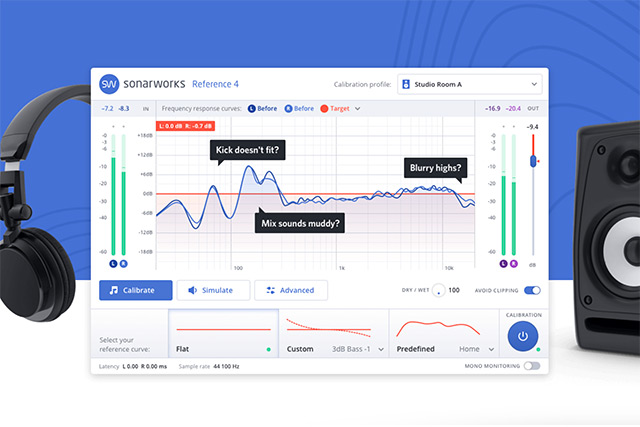Turn the Dry/Wet knob

tap(437, 290)
